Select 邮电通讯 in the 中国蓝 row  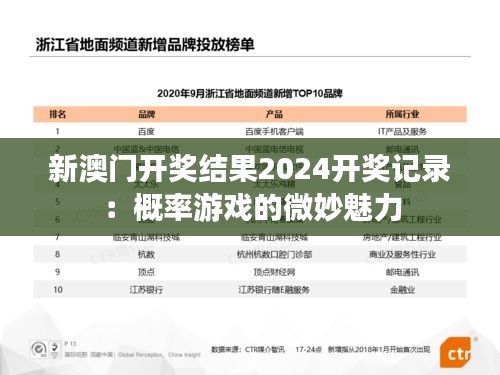(402, 148)
